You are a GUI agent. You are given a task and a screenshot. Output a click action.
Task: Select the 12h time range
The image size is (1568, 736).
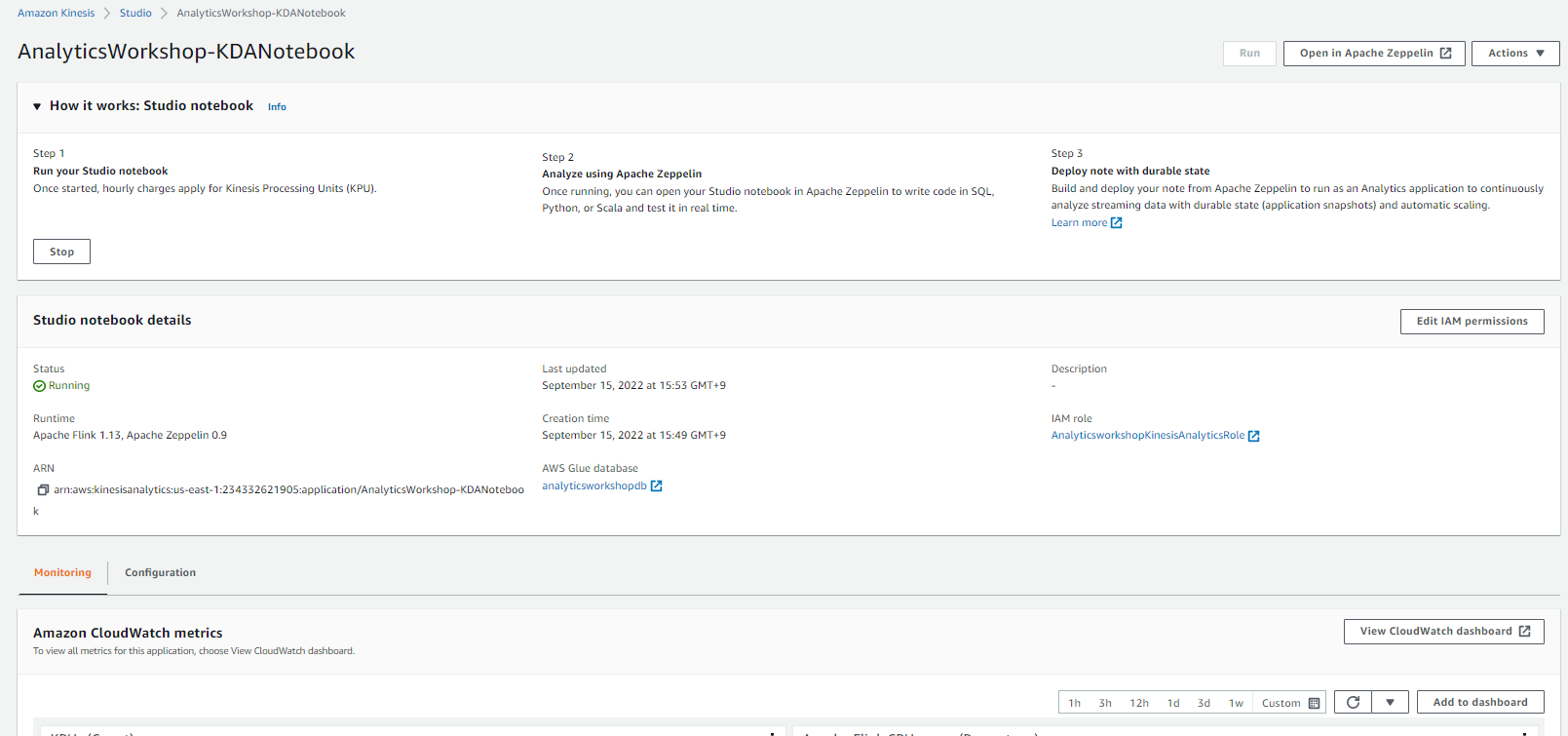pyautogui.click(x=1139, y=703)
